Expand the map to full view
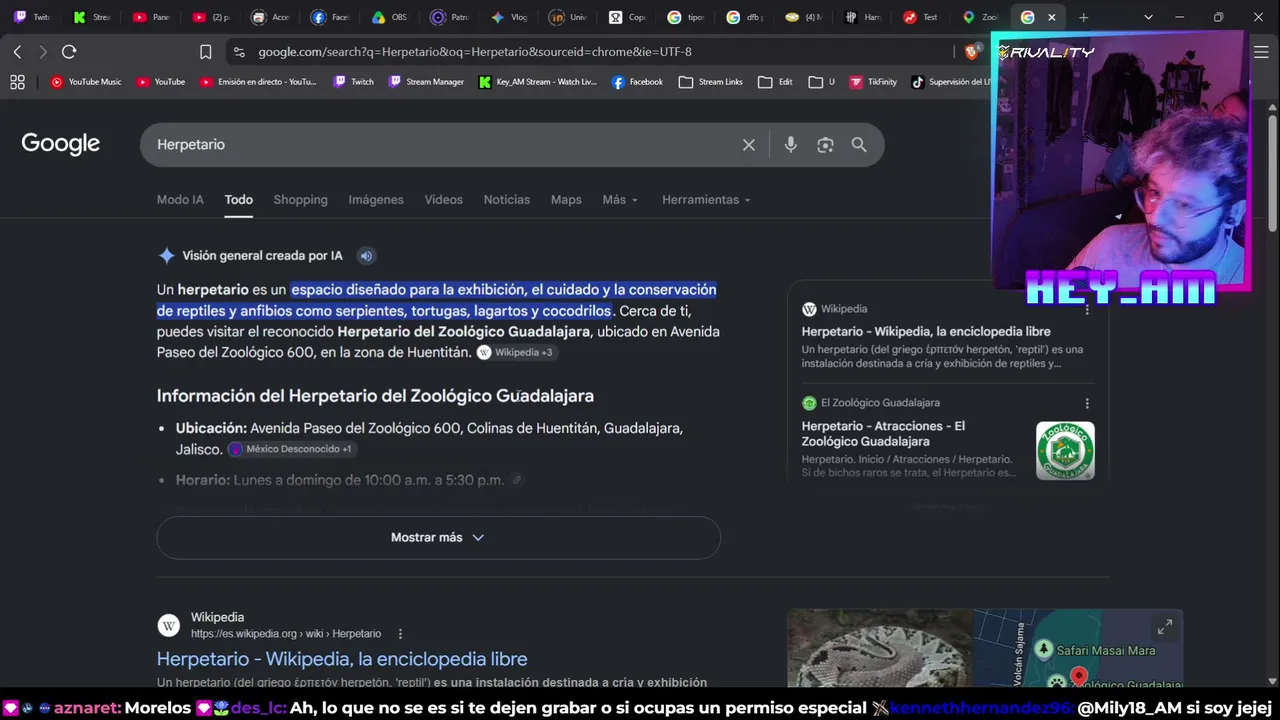Image resolution: width=1280 pixels, height=720 pixels. pyautogui.click(x=1165, y=627)
